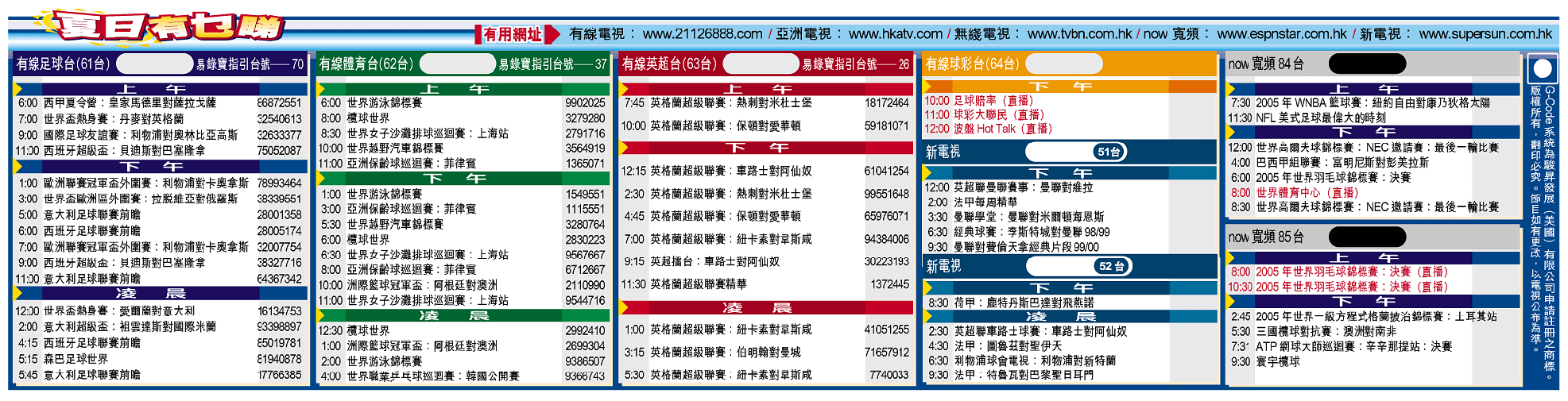Click the G-code number 61041254
1568x401 pixels.
point(887,171)
